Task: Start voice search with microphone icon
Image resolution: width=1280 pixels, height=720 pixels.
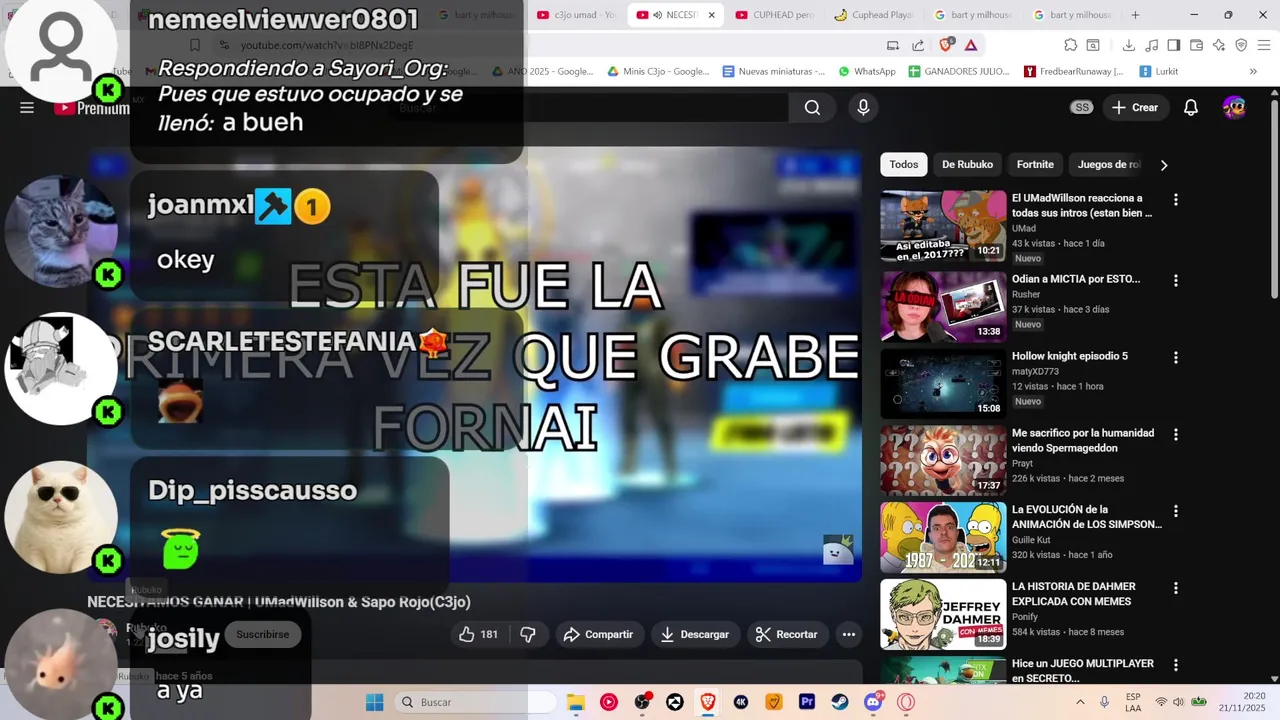Action: (x=863, y=108)
